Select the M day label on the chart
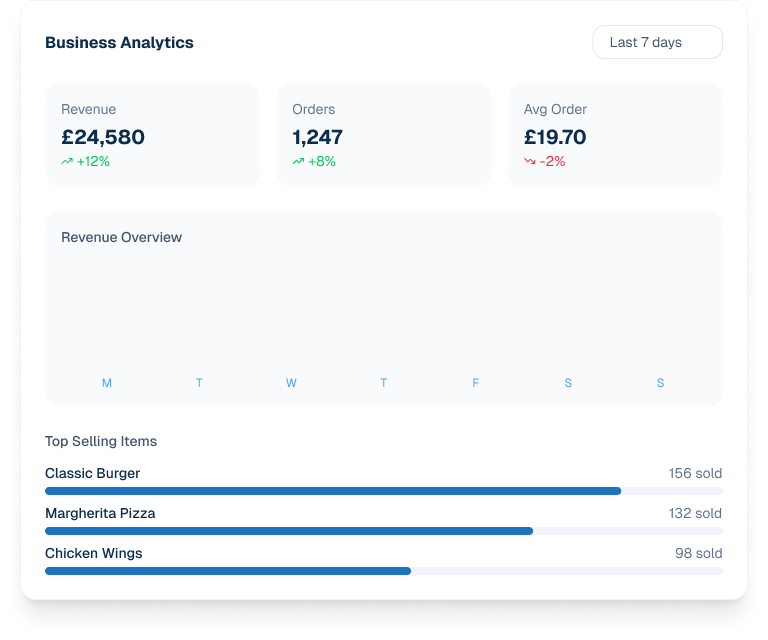This screenshot has height=640, width=768. [107, 383]
